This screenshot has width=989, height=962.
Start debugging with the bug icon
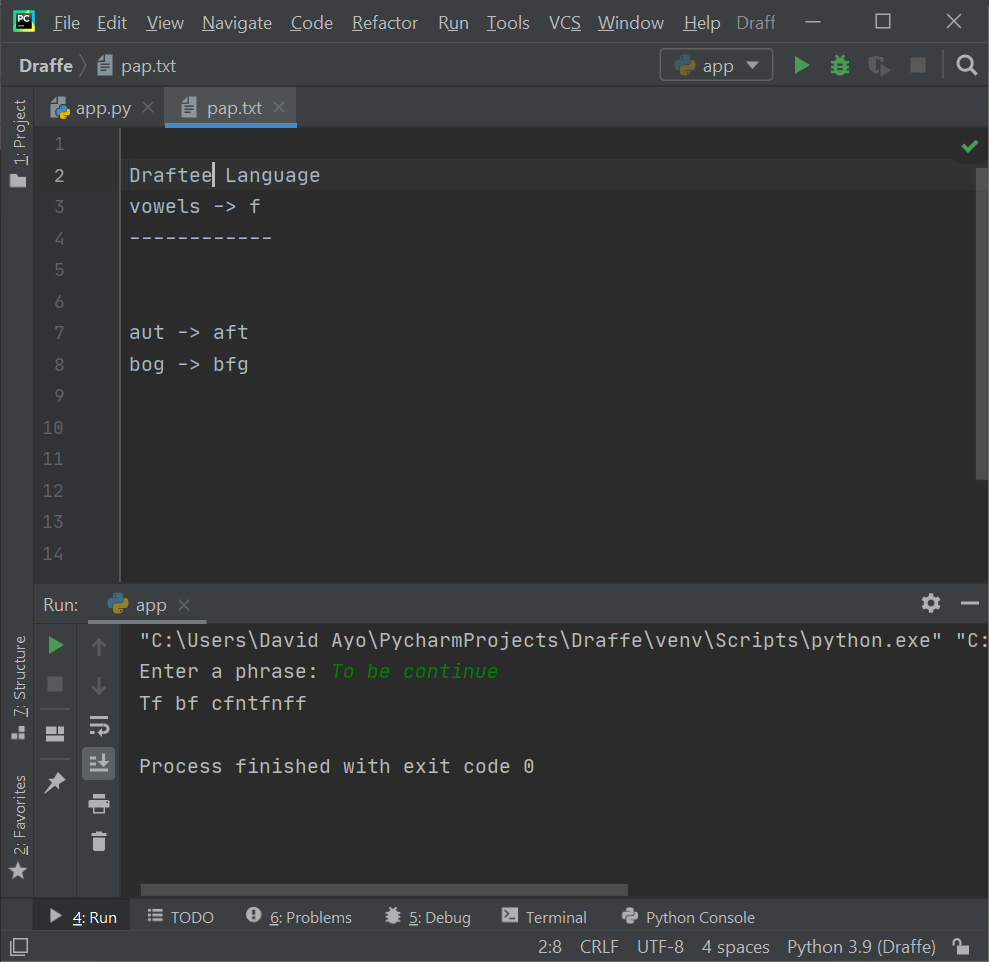(840, 66)
